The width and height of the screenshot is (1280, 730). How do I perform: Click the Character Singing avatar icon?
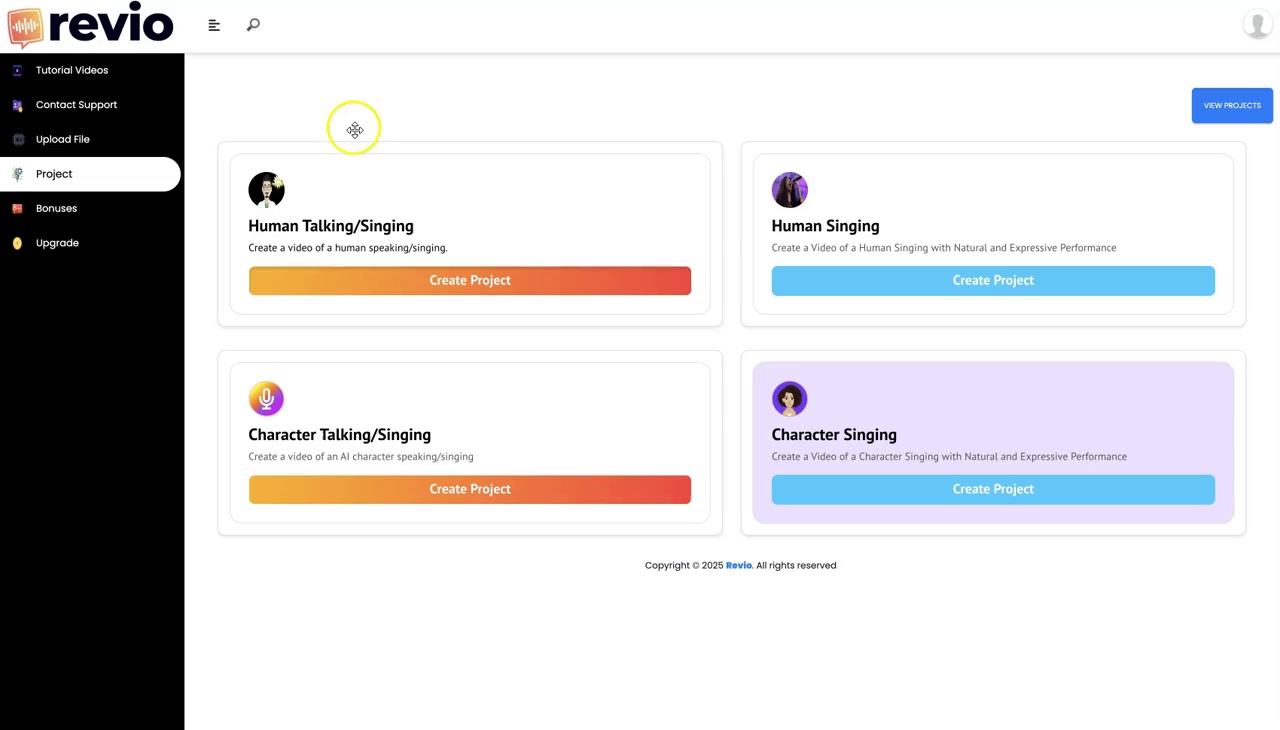tap(789, 399)
